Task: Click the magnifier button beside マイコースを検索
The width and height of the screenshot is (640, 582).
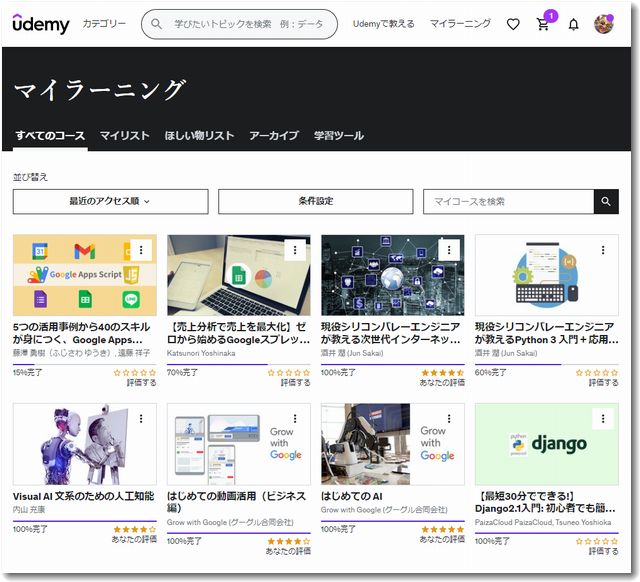Action: pyautogui.click(x=606, y=201)
